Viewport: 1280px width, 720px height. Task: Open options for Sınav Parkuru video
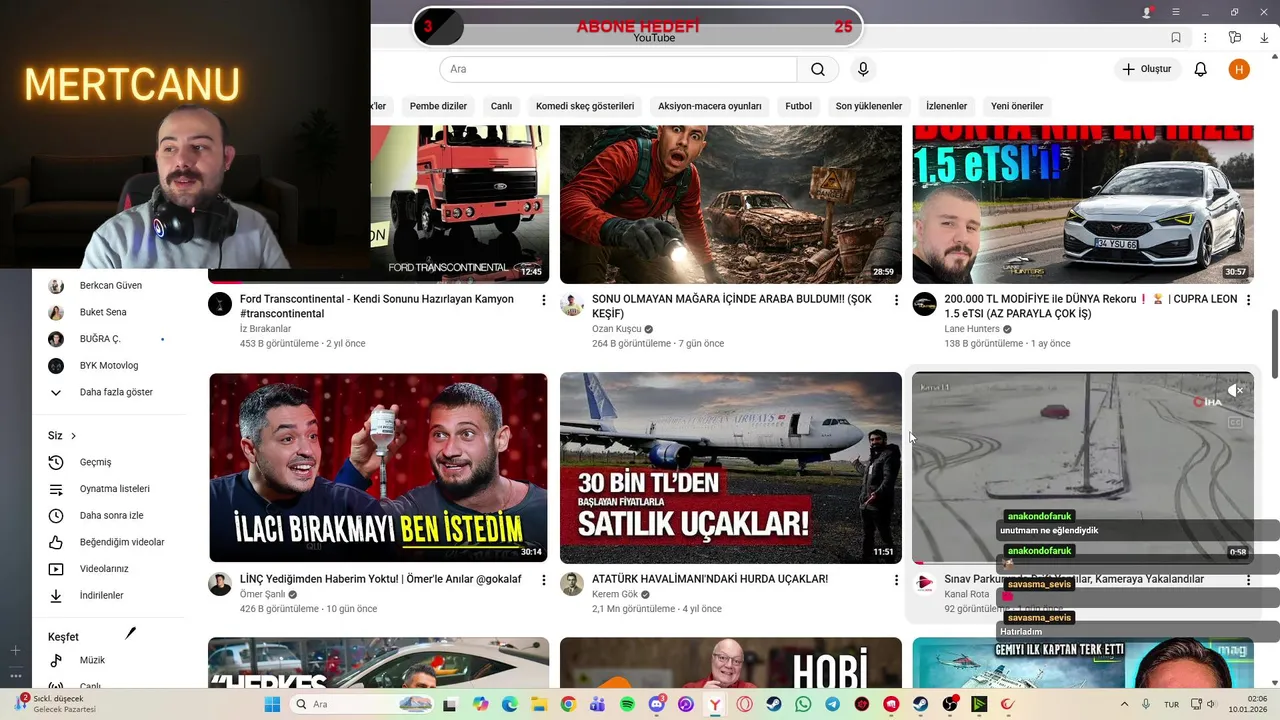pyautogui.click(x=1248, y=580)
